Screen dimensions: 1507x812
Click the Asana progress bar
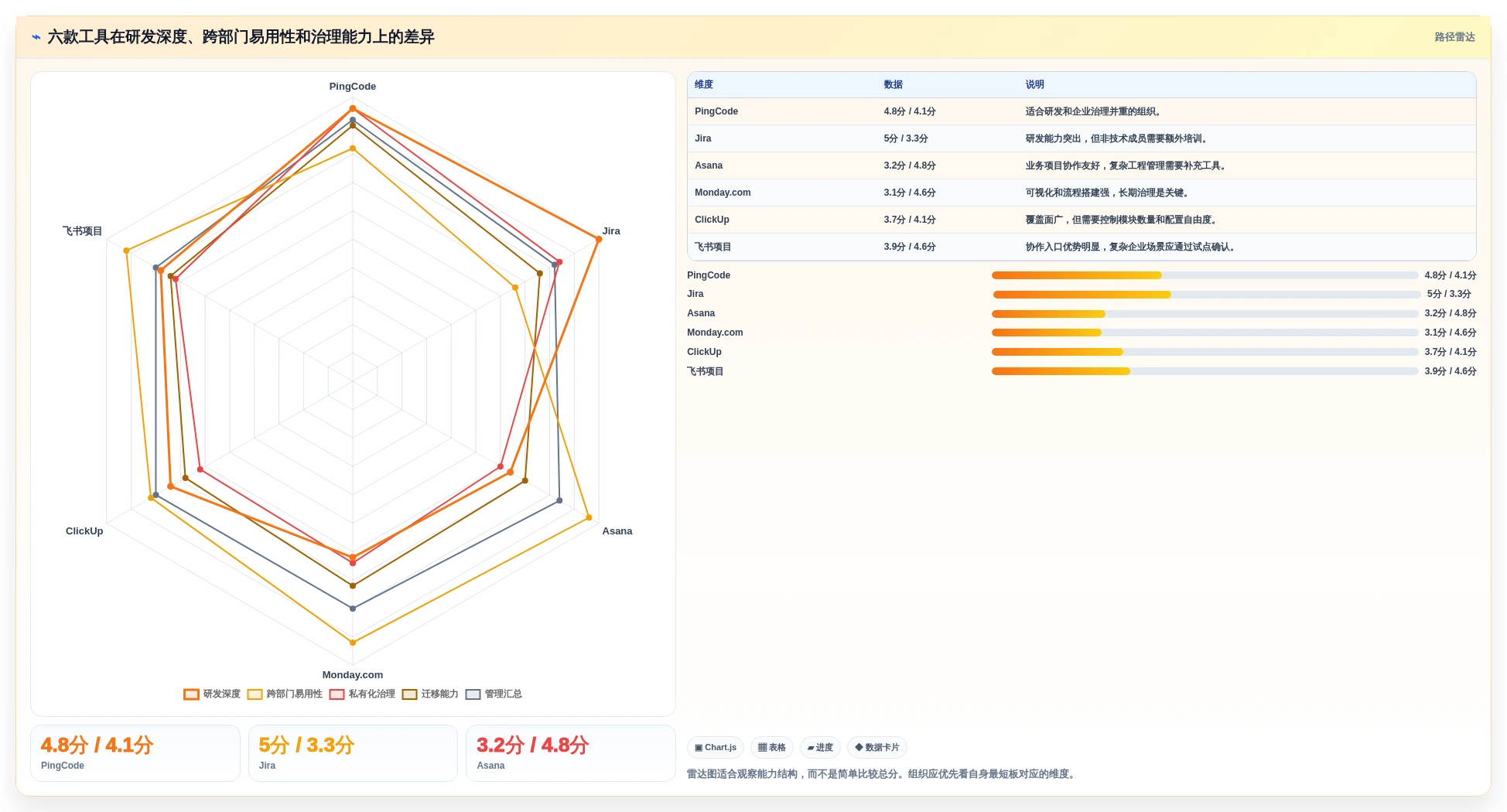1205,314
